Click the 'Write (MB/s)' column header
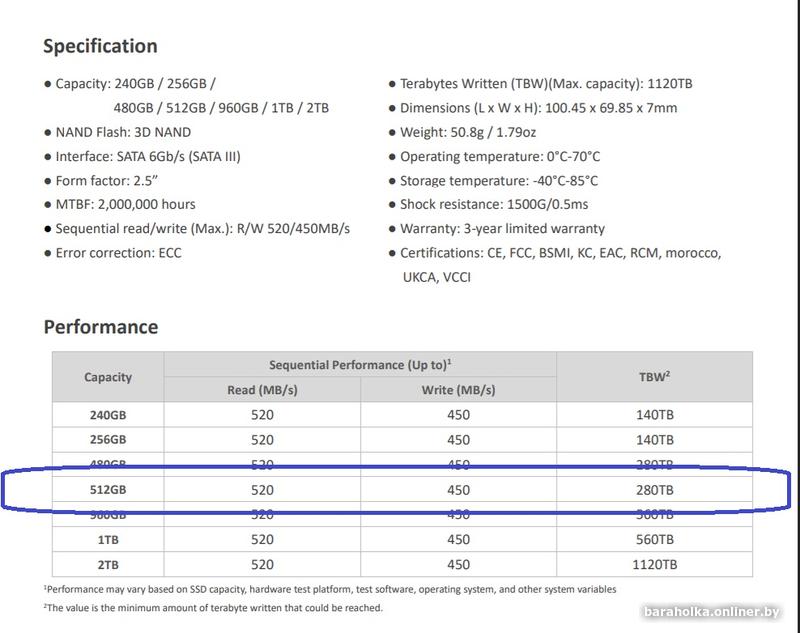Screen dimensions: 800x633 [x=458, y=390]
